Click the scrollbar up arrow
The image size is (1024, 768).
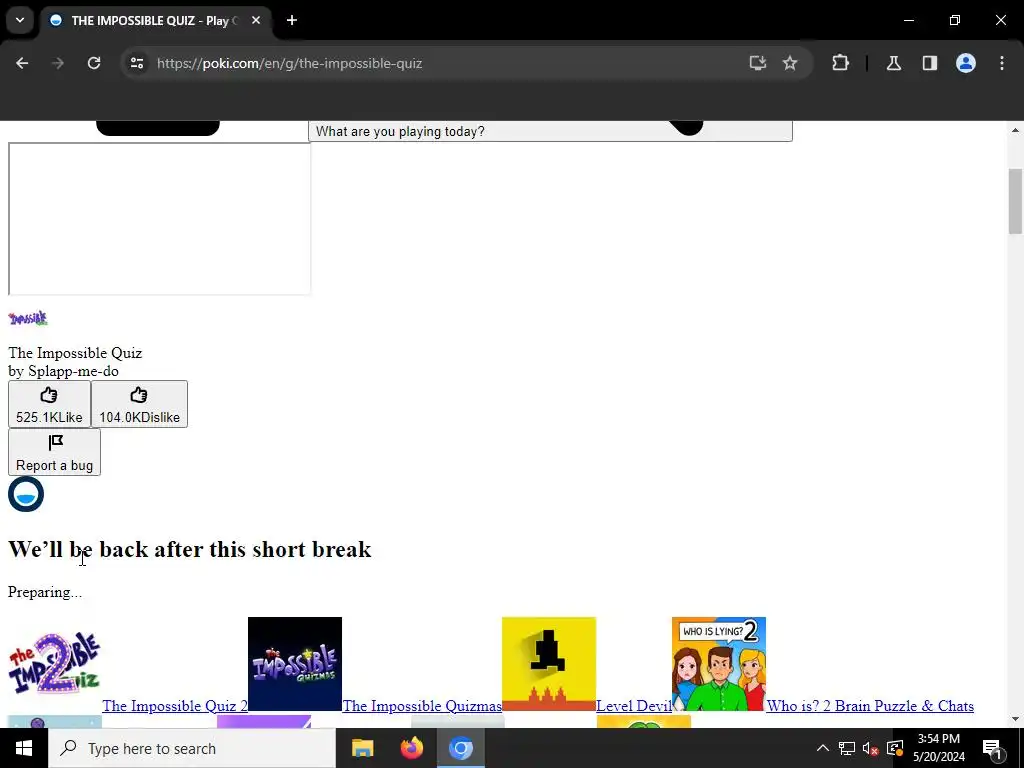pos(1015,131)
